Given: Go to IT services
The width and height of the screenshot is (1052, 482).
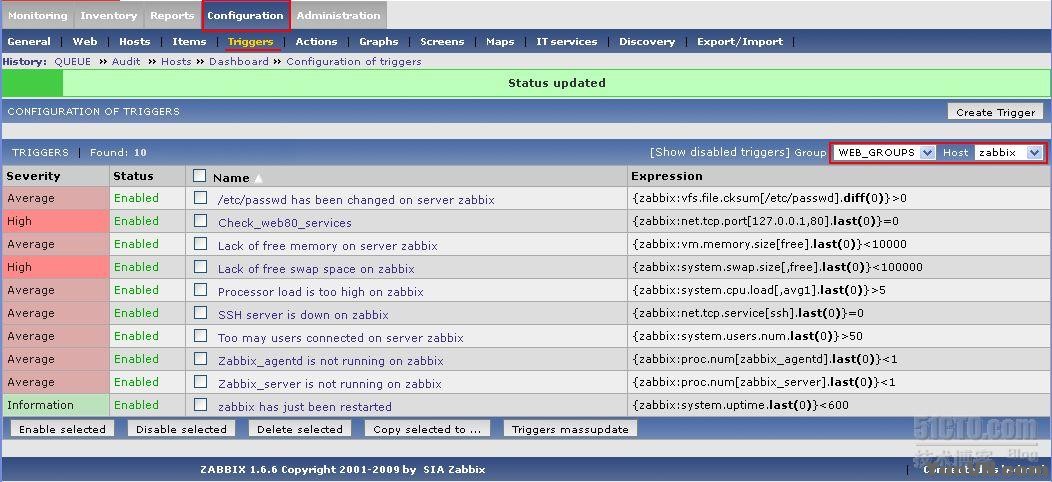Looking at the screenshot, I should pos(566,42).
